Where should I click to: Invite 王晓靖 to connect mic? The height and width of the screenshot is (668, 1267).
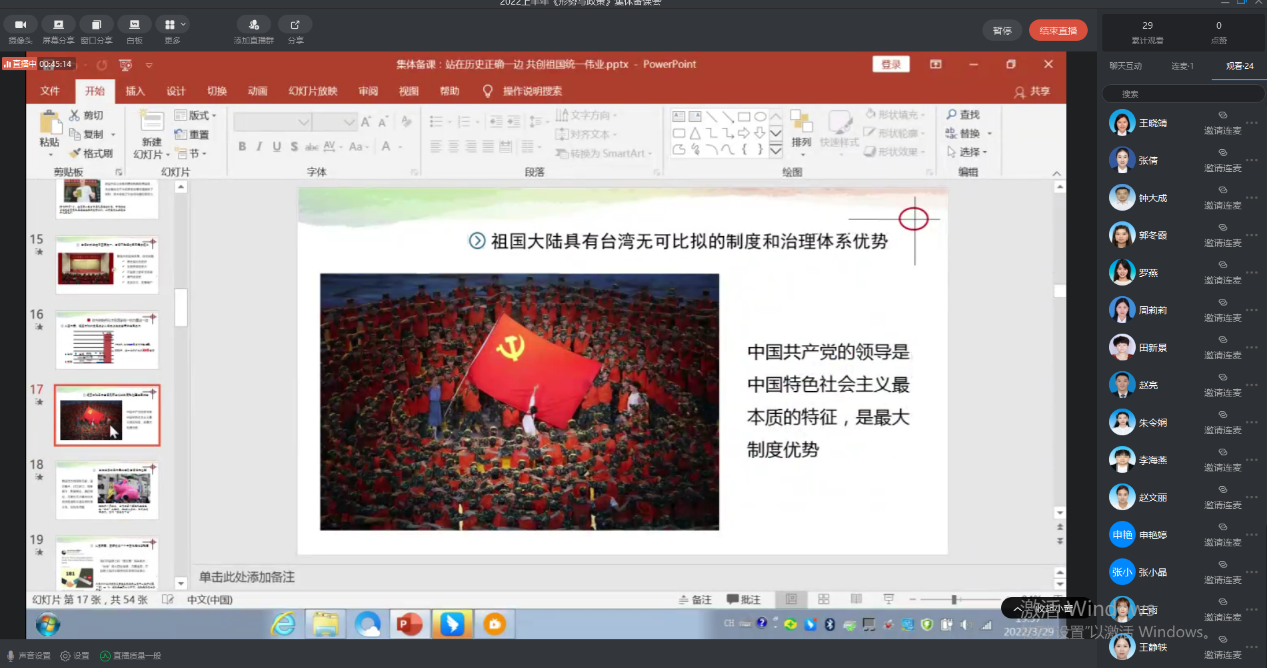pyautogui.click(x=1222, y=124)
